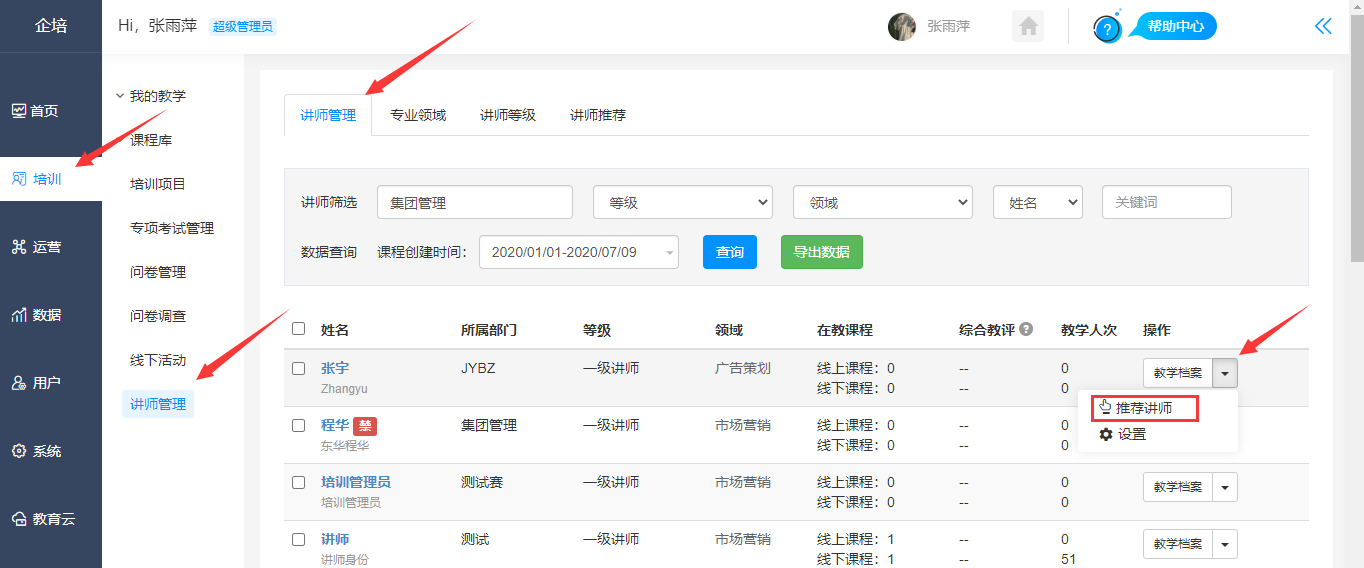
Task: Toggle action dropdown arrow for 张宇
Action: 1226,373
